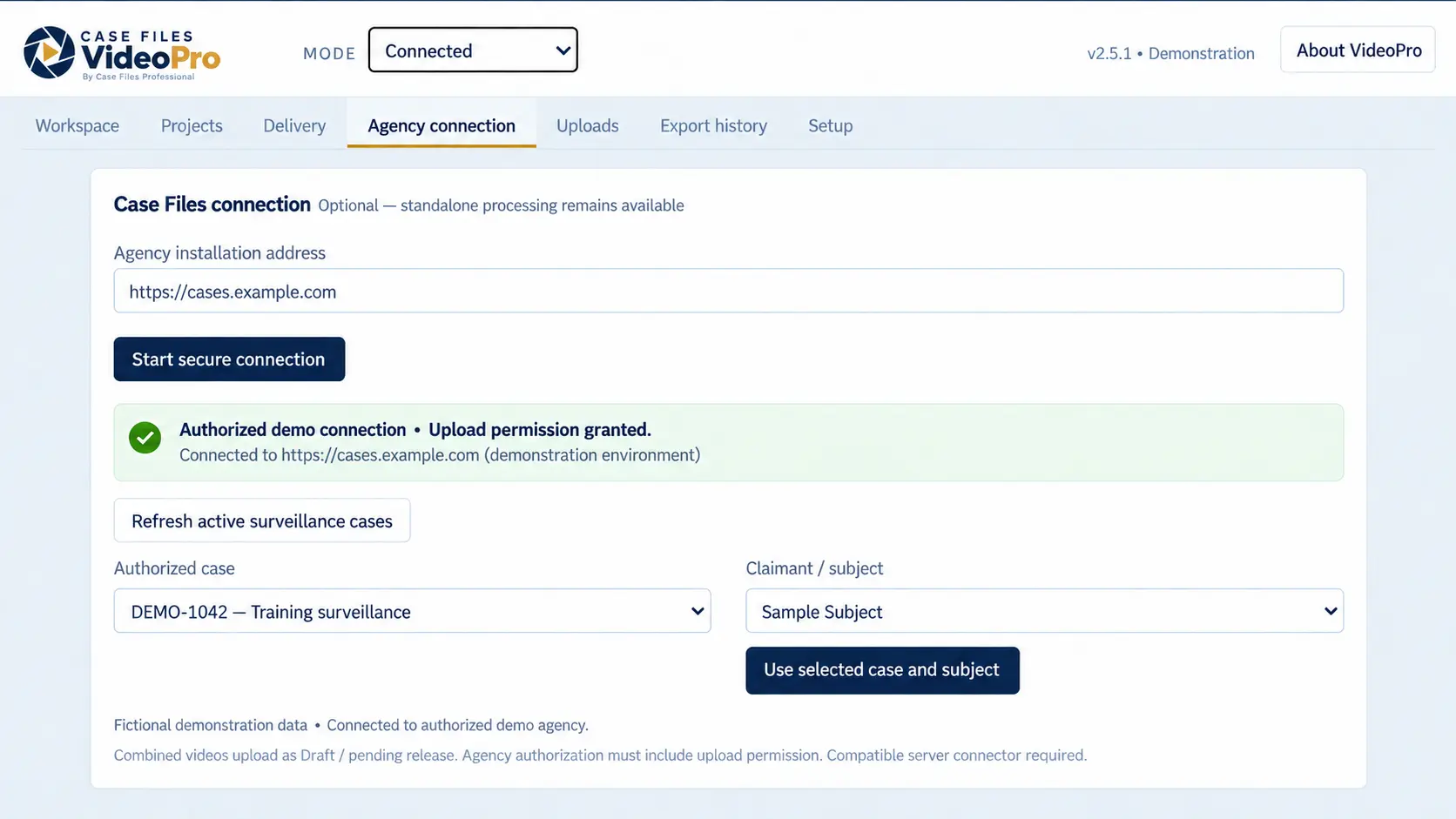
Task: Refresh active surveillance cases
Action: pos(262,520)
